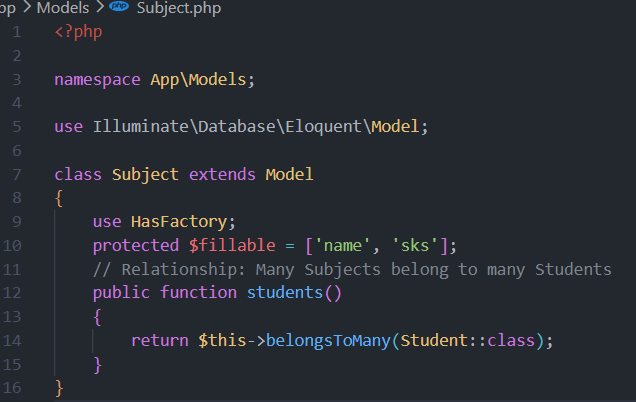Select line number 12 in the gutter
This screenshot has width=636, height=402.
click(12, 293)
